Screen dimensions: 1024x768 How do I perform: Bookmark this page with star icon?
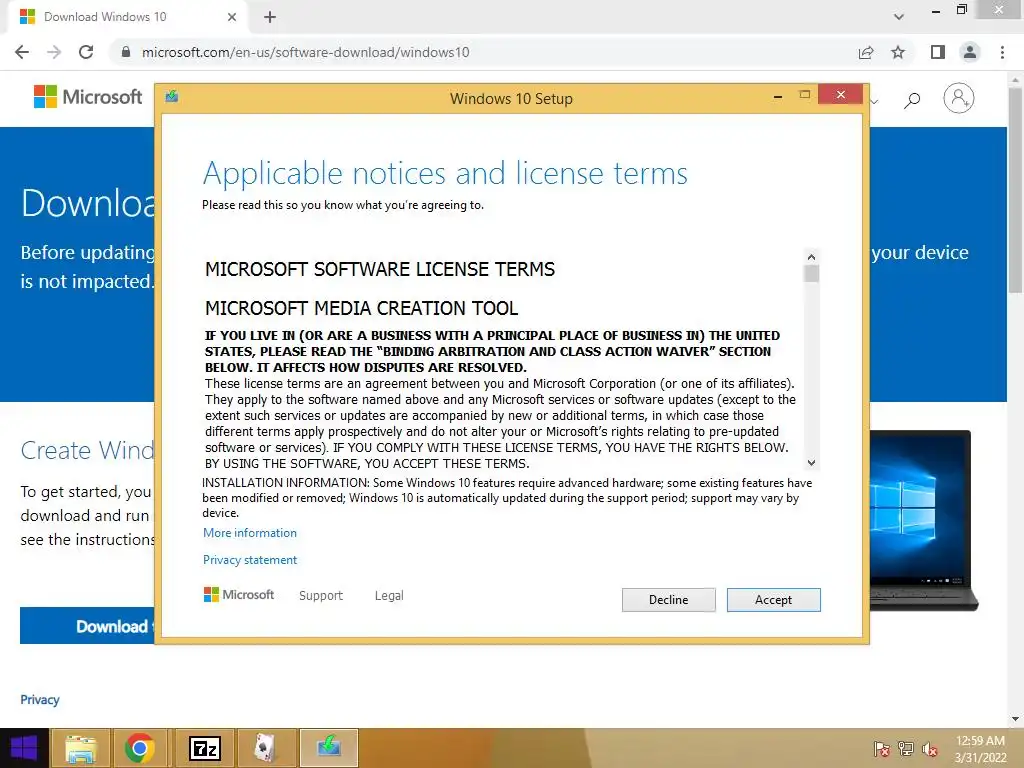(x=898, y=52)
